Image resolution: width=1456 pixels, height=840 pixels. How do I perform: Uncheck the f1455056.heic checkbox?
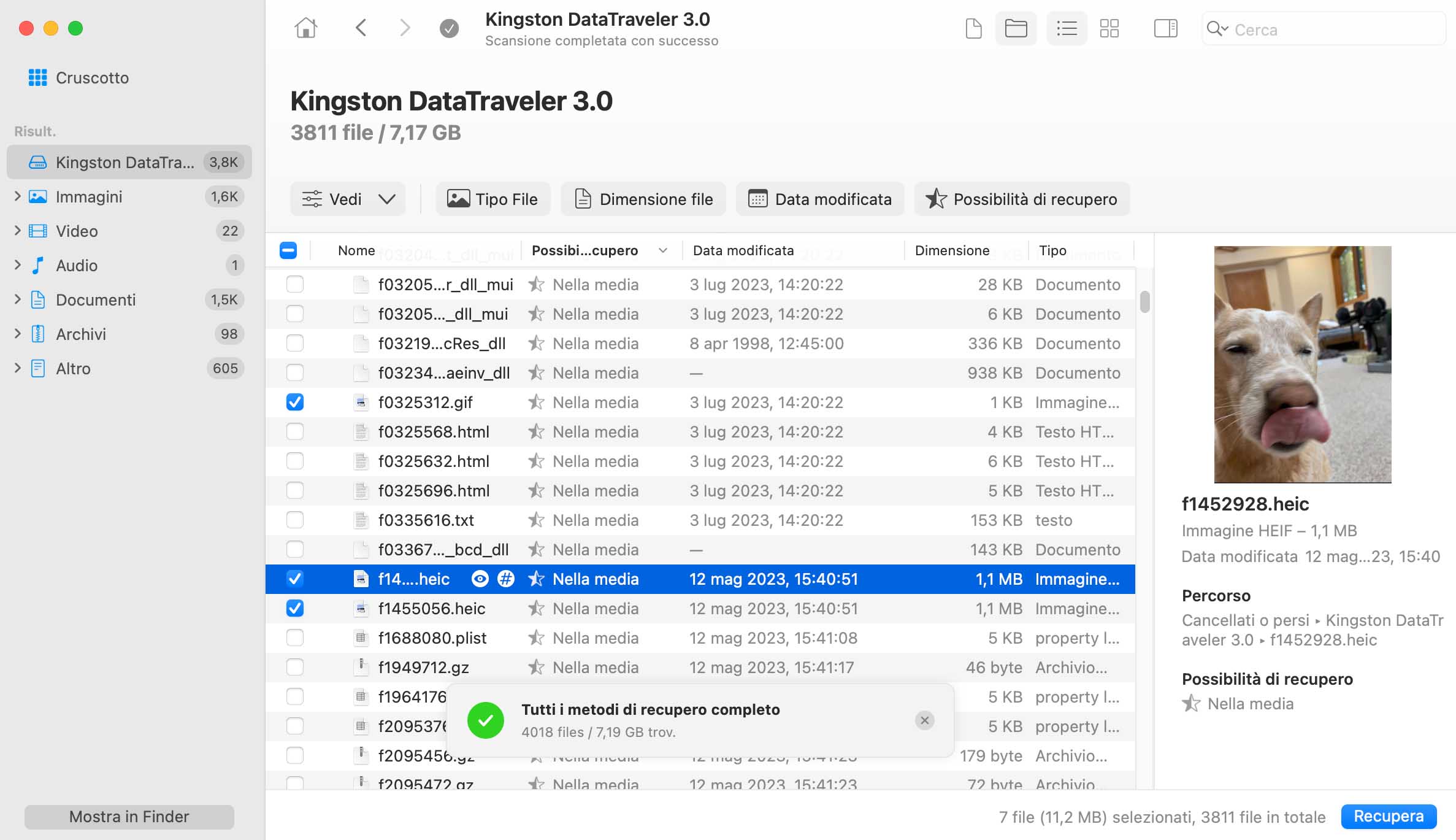pyautogui.click(x=295, y=609)
